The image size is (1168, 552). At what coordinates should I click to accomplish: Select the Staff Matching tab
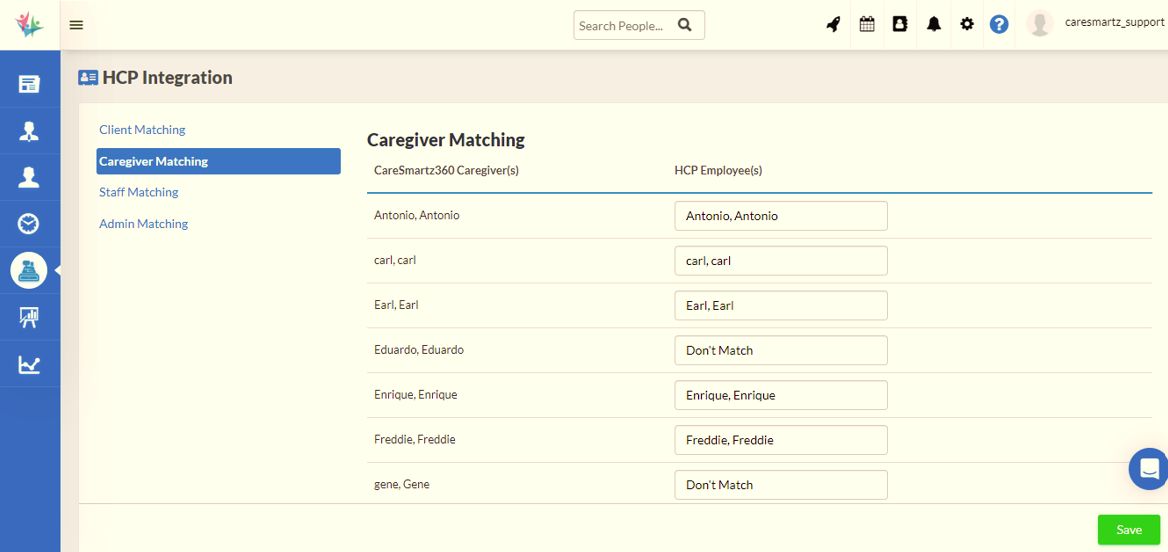[x=139, y=192]
